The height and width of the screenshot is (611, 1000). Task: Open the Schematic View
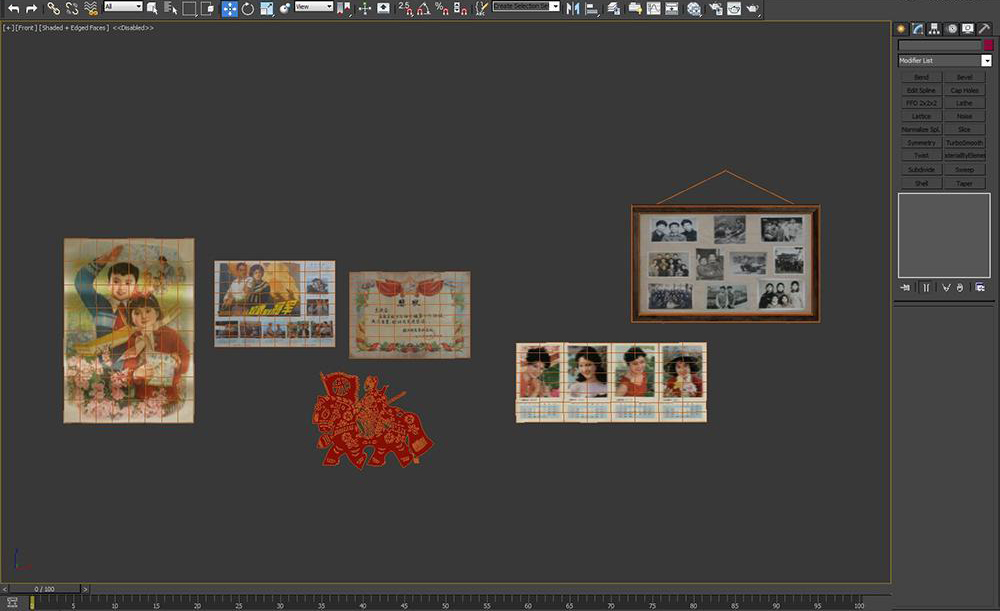click(672, 8)
